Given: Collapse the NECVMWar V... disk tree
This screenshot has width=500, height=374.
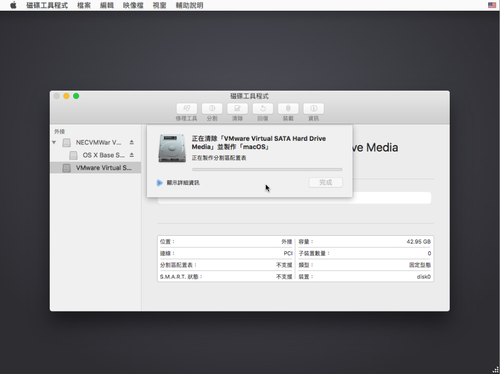Looking at the screenshot, I should 54,142.
